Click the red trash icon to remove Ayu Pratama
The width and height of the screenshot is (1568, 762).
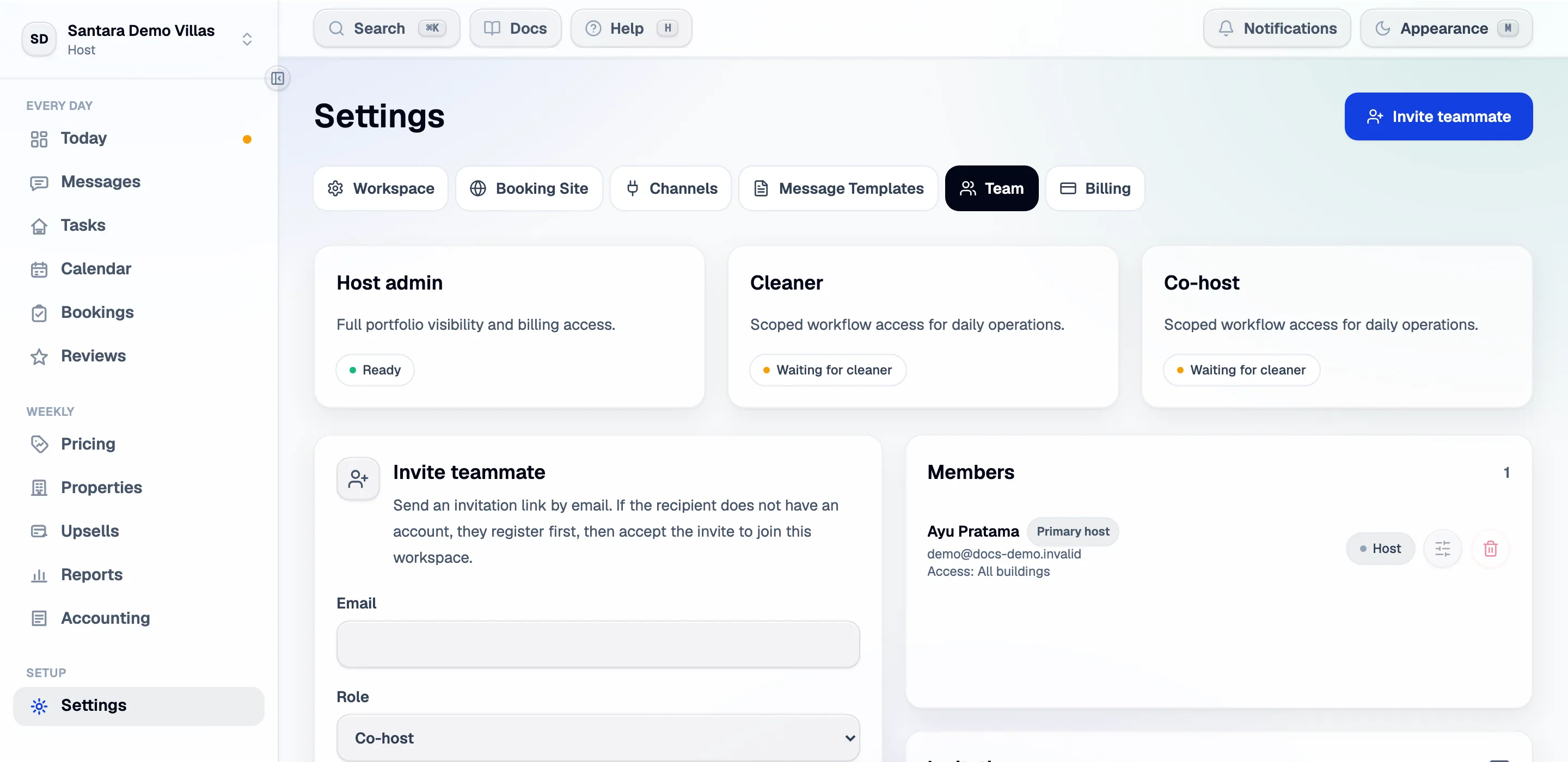pos(1490,549)
